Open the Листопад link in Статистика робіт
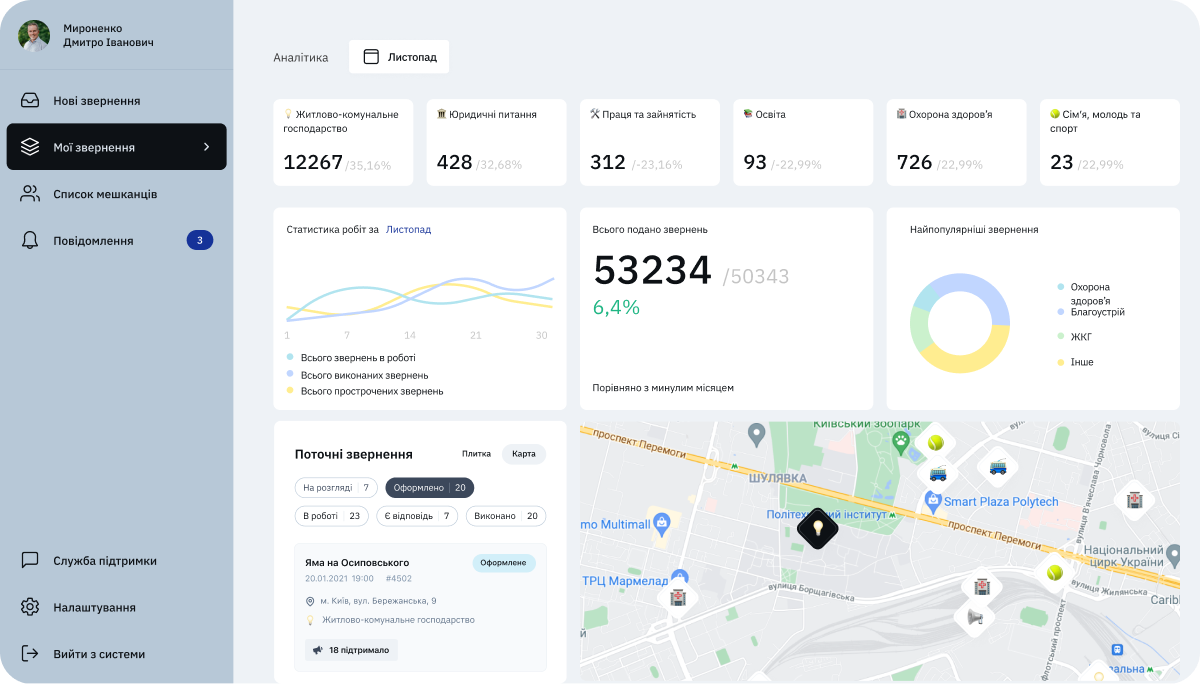Image resolution: width=1200 pixels, height=684 pixels. point(408,230)
